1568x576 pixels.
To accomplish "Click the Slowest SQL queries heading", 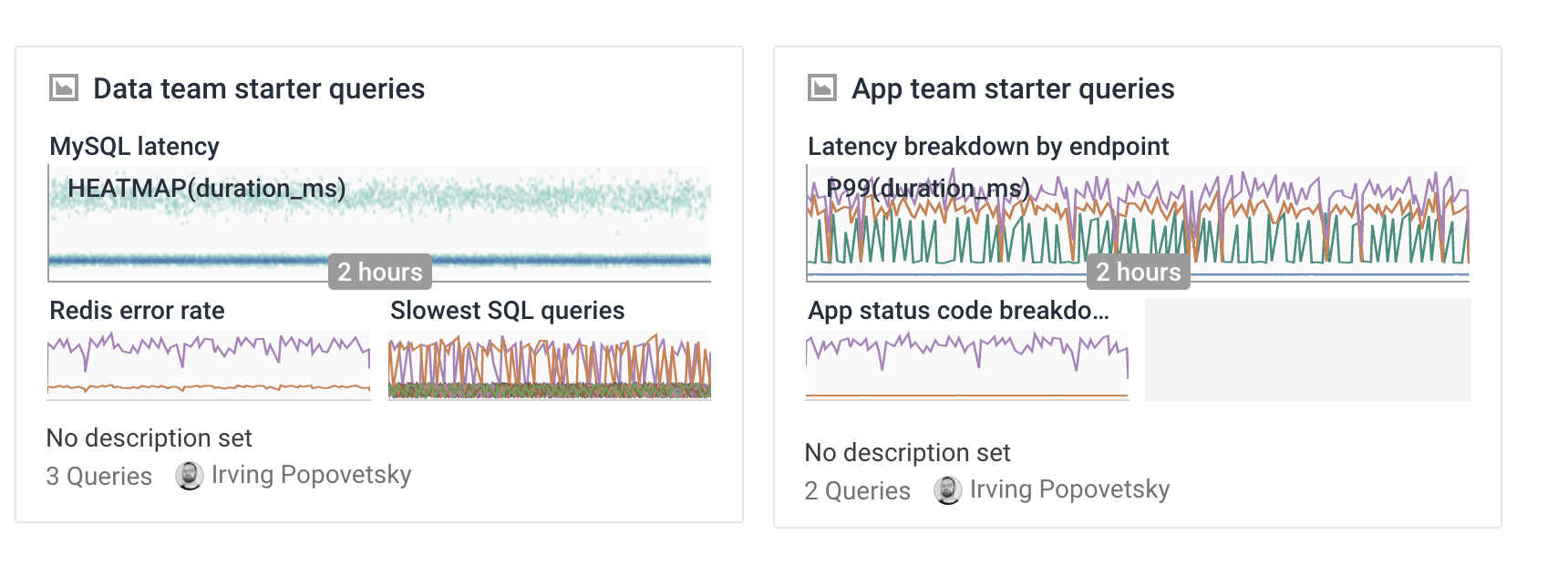I will click(x=507, y=311).
